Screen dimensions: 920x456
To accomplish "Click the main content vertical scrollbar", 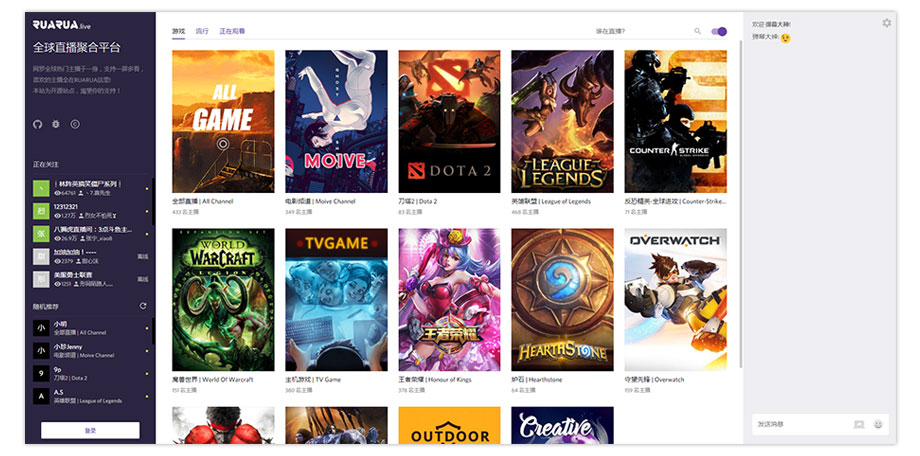I will 740,205.
